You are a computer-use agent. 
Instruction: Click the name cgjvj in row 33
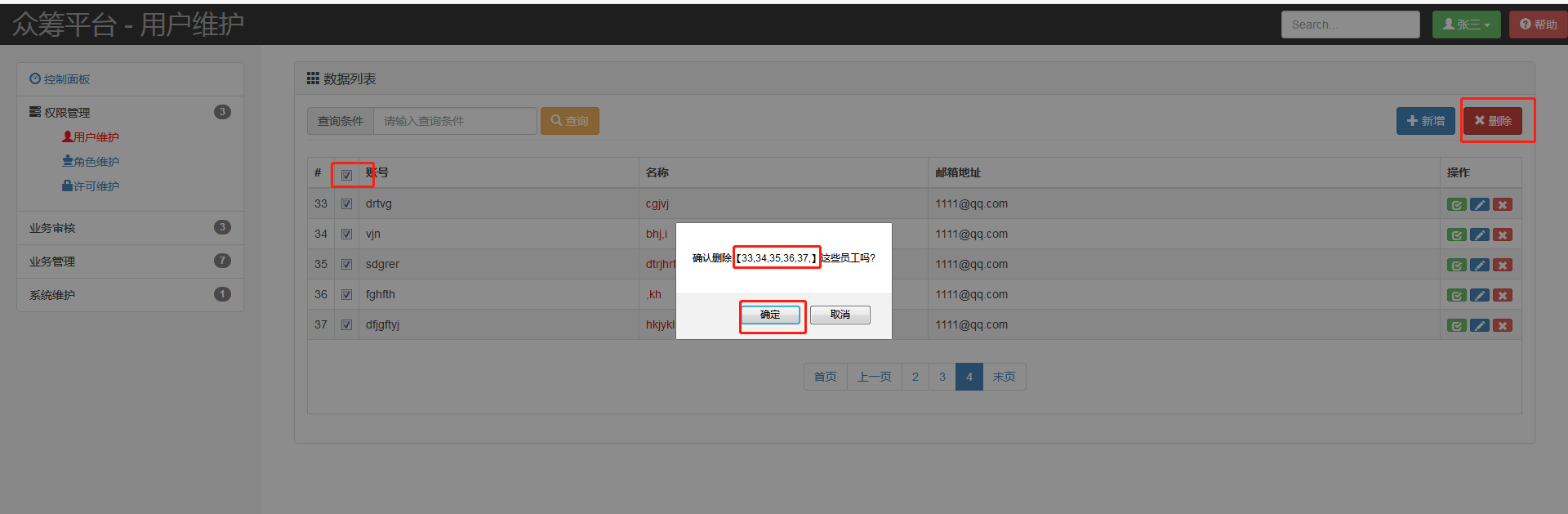(657, 203)
